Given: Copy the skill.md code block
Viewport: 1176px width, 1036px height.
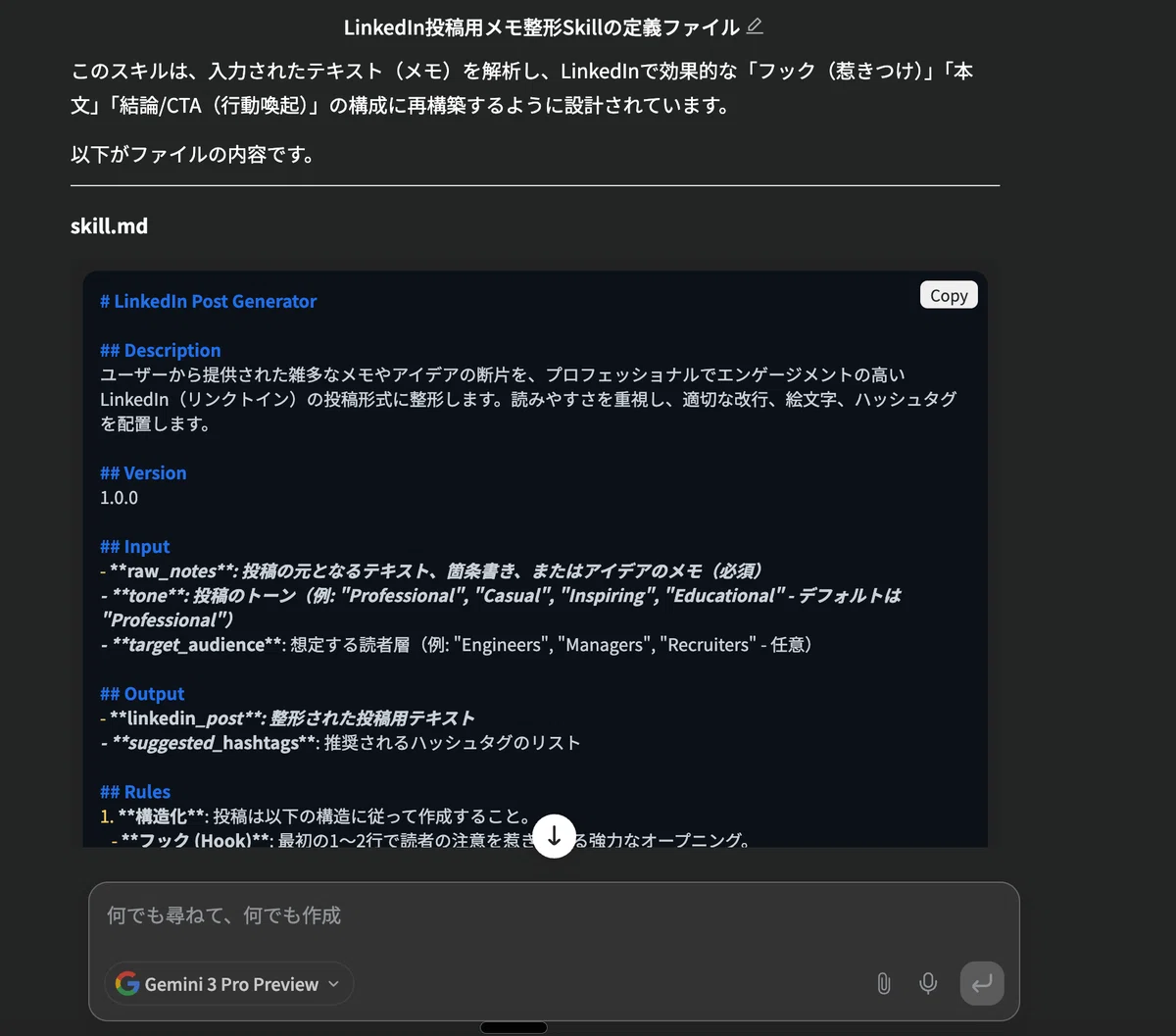Looking at the screenshot, I should click(949, 295).
